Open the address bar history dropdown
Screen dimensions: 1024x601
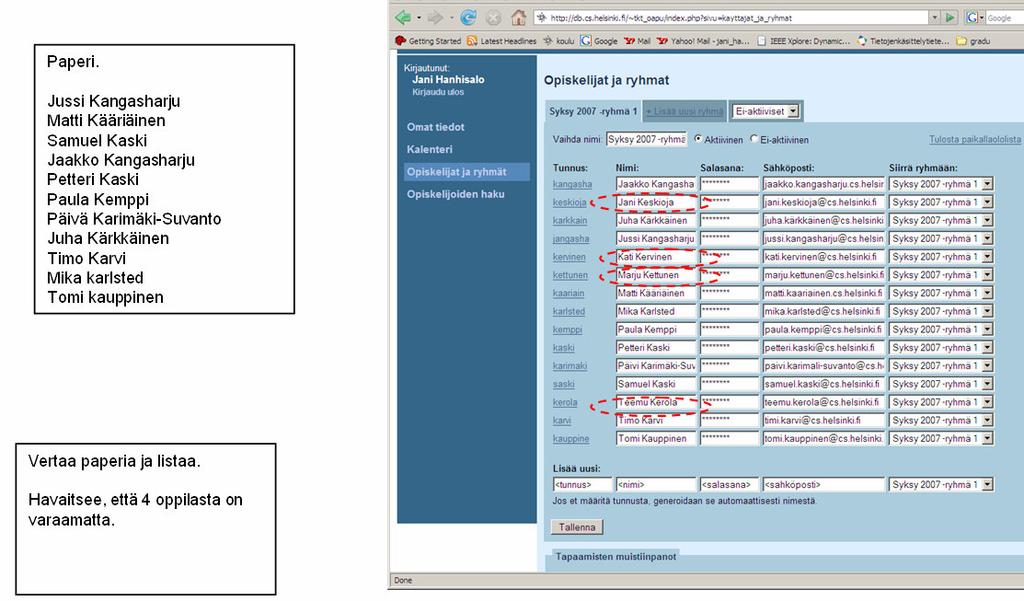935,18
